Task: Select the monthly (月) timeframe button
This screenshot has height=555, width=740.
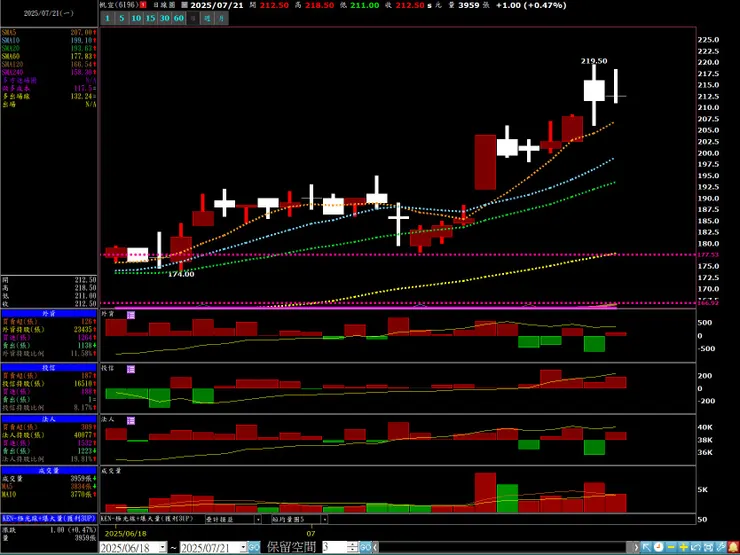Action: pyautogui.click(x=221, y=18)
